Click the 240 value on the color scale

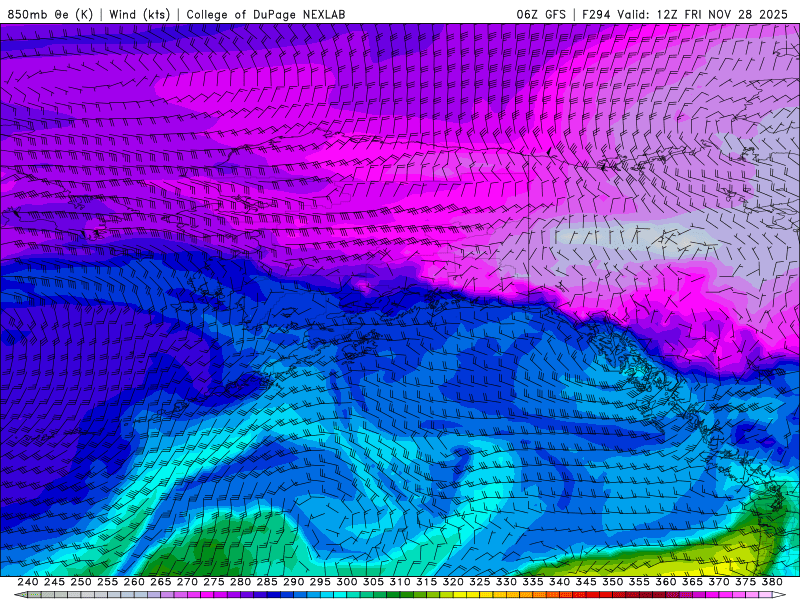28,582
